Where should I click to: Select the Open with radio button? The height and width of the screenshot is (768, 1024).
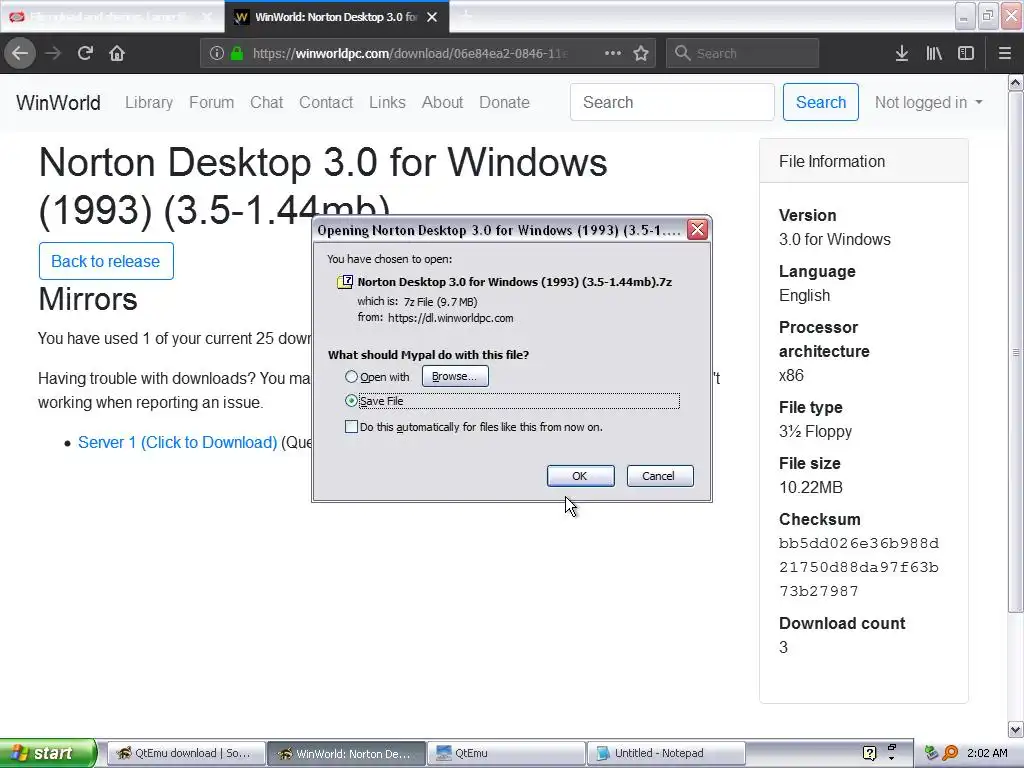tap(351, 377)
